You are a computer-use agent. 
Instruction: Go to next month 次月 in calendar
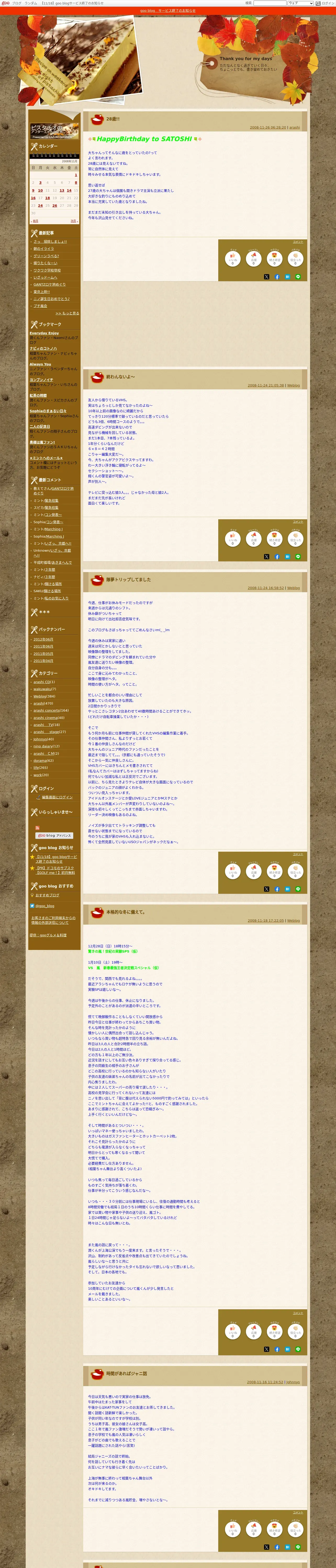pyautogui.click(x=74, y=221)
